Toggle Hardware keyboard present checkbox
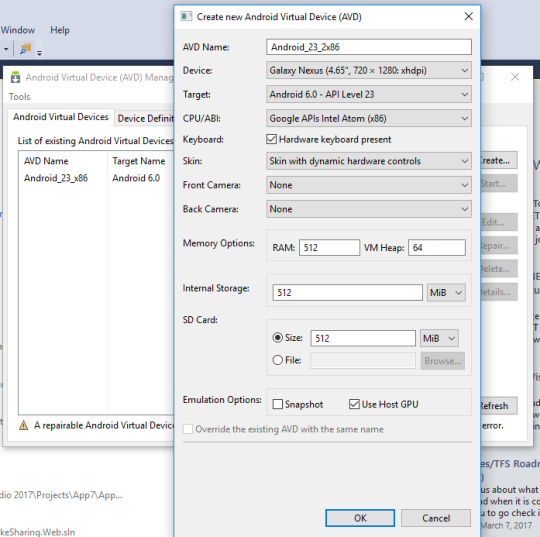 click(271, 139)
